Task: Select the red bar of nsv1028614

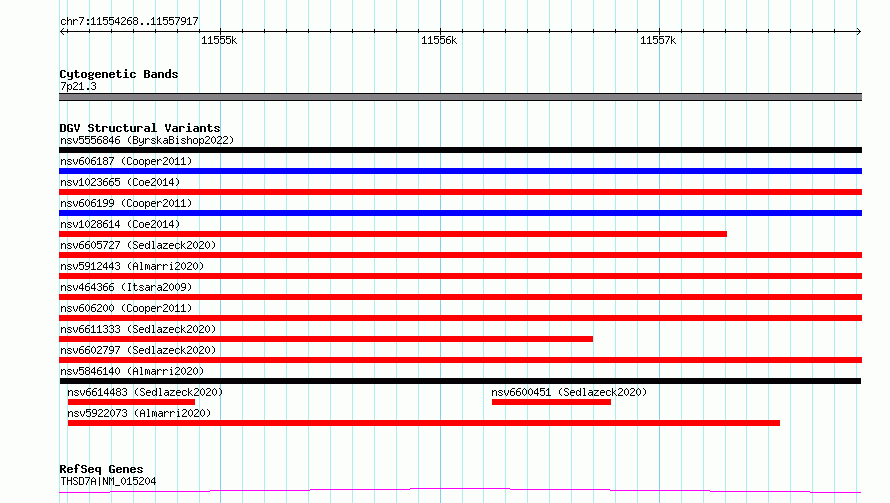Action: [x=393, y=234]
